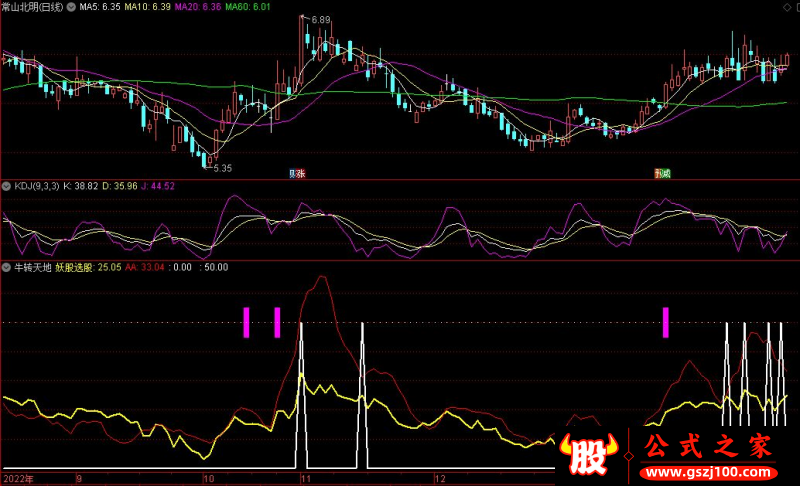Click the 妖股选股 indicator label

(73, 267)
